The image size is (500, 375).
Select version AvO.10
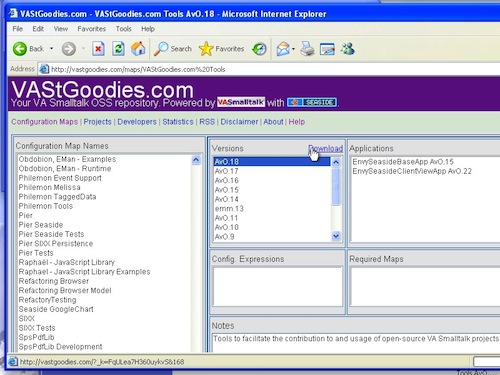tap(272, 227)
